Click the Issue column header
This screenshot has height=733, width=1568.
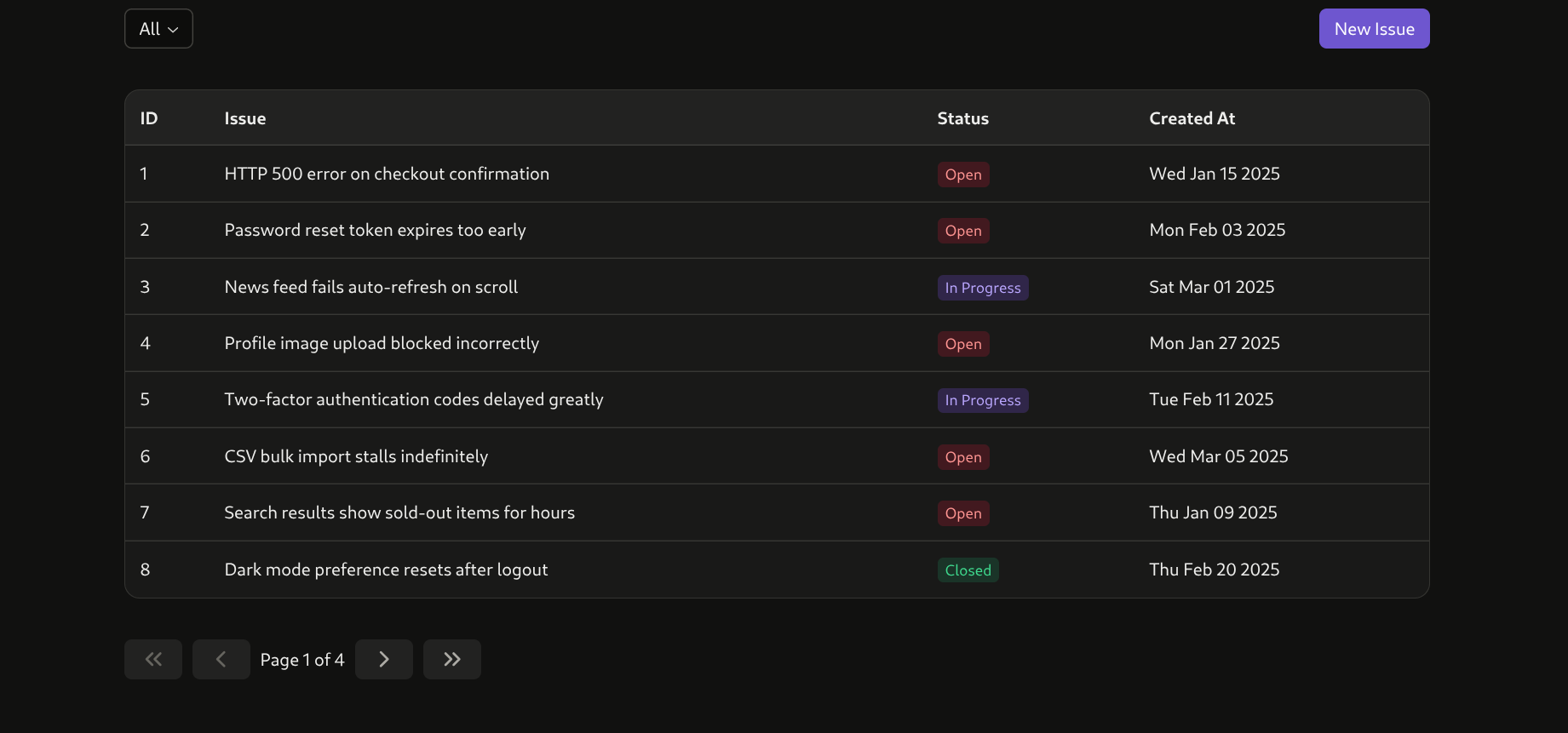(x=244, y=118)
